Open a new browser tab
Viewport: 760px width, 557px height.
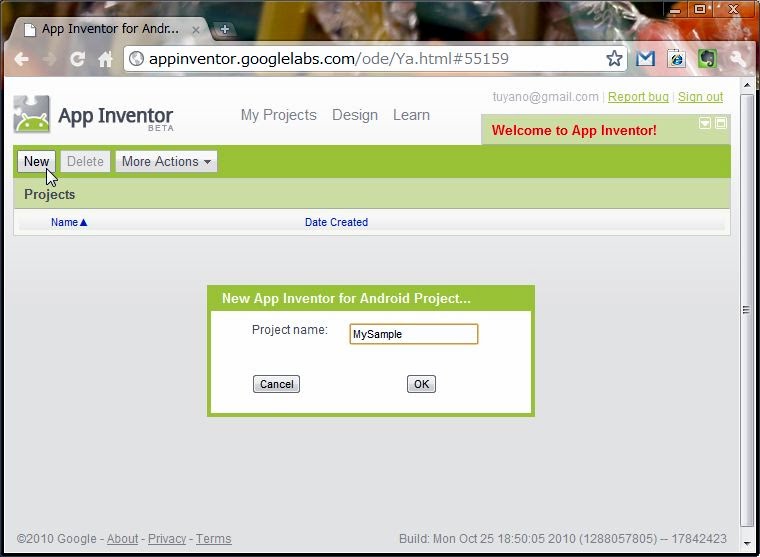click(224, 29)
